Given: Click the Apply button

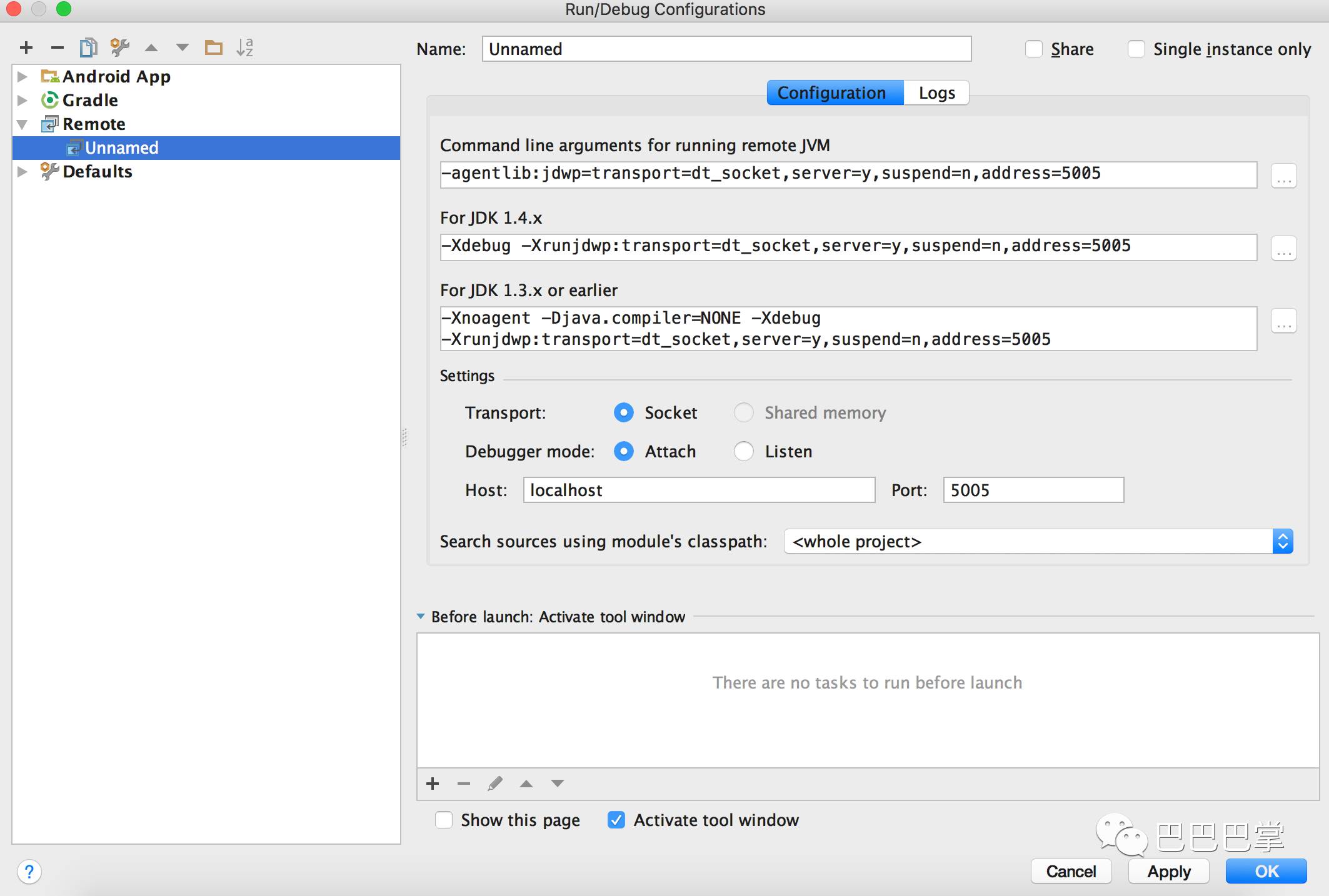Looking at the screenshot, I should [1168, 871].
